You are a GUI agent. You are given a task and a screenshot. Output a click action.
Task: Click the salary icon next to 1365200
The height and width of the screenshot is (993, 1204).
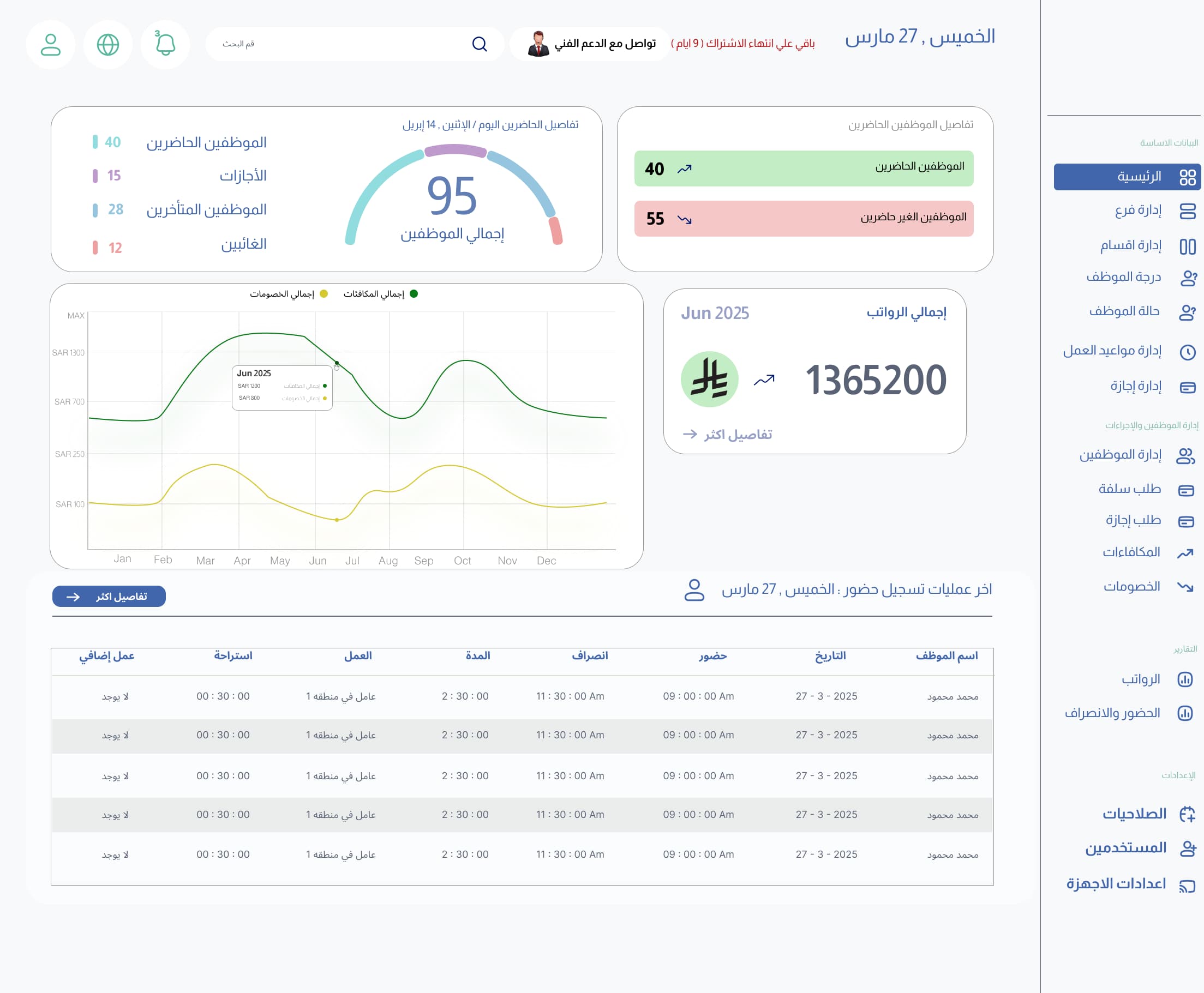coord(712,379)
